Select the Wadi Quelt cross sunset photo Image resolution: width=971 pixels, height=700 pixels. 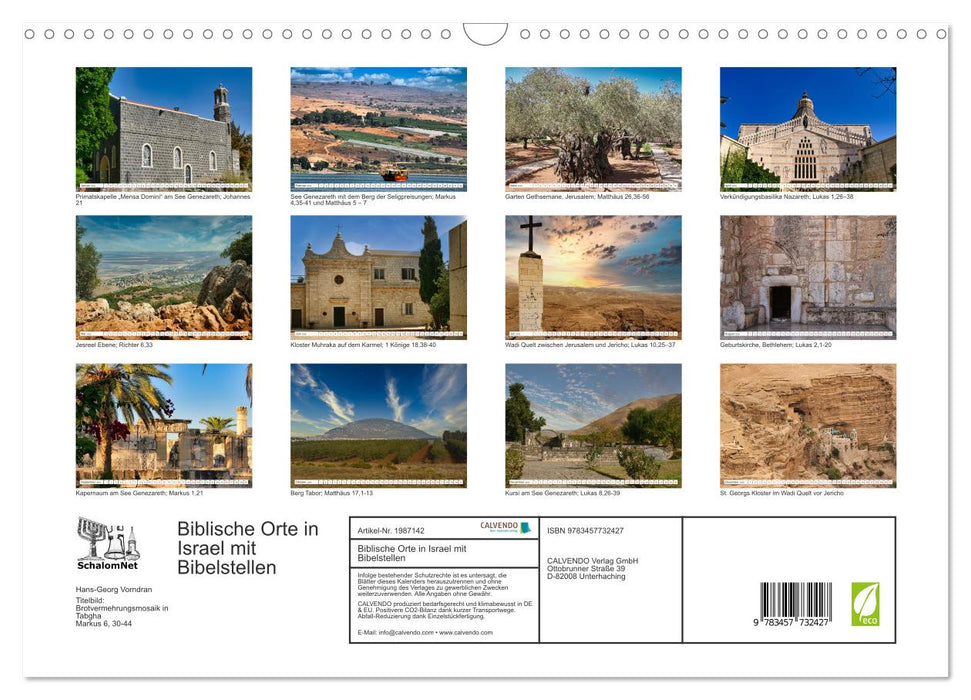pyautogui.click(x=593, y=277)
